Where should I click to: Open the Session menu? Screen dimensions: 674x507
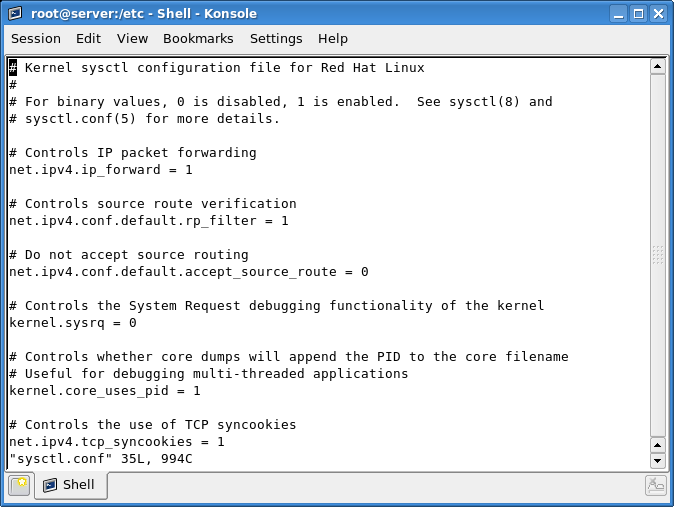tap(36, 39)
